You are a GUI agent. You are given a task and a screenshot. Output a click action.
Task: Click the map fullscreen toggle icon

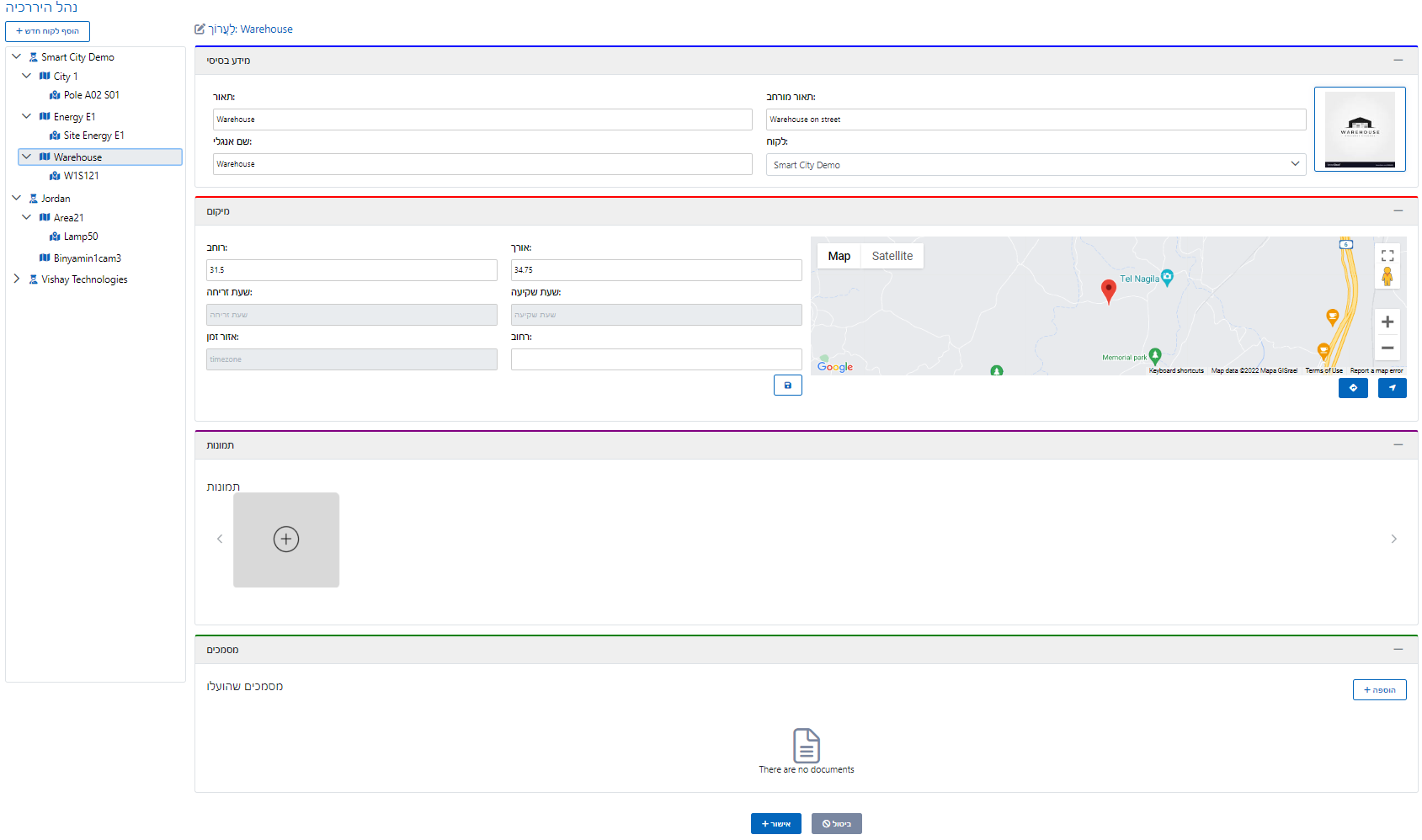click(1387, 256)
